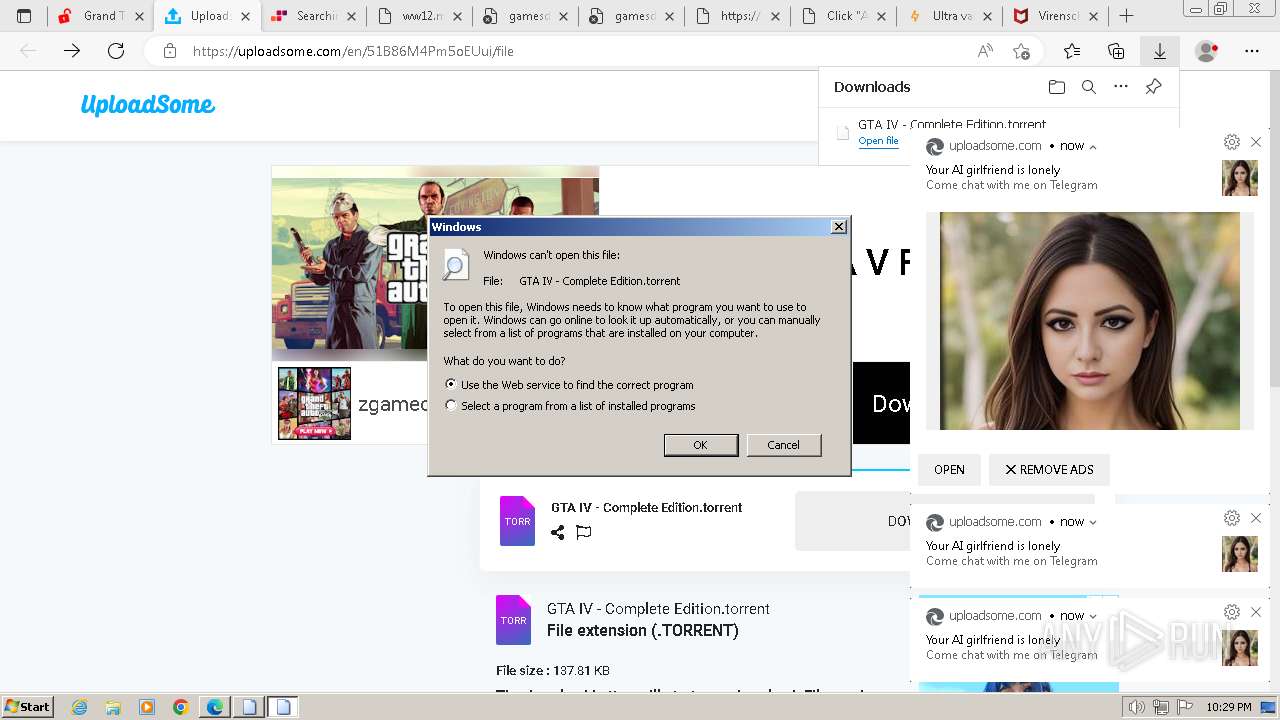Open Read aloud from address bar
Viewport: 1280px width, 720px height.
(985, 51)
